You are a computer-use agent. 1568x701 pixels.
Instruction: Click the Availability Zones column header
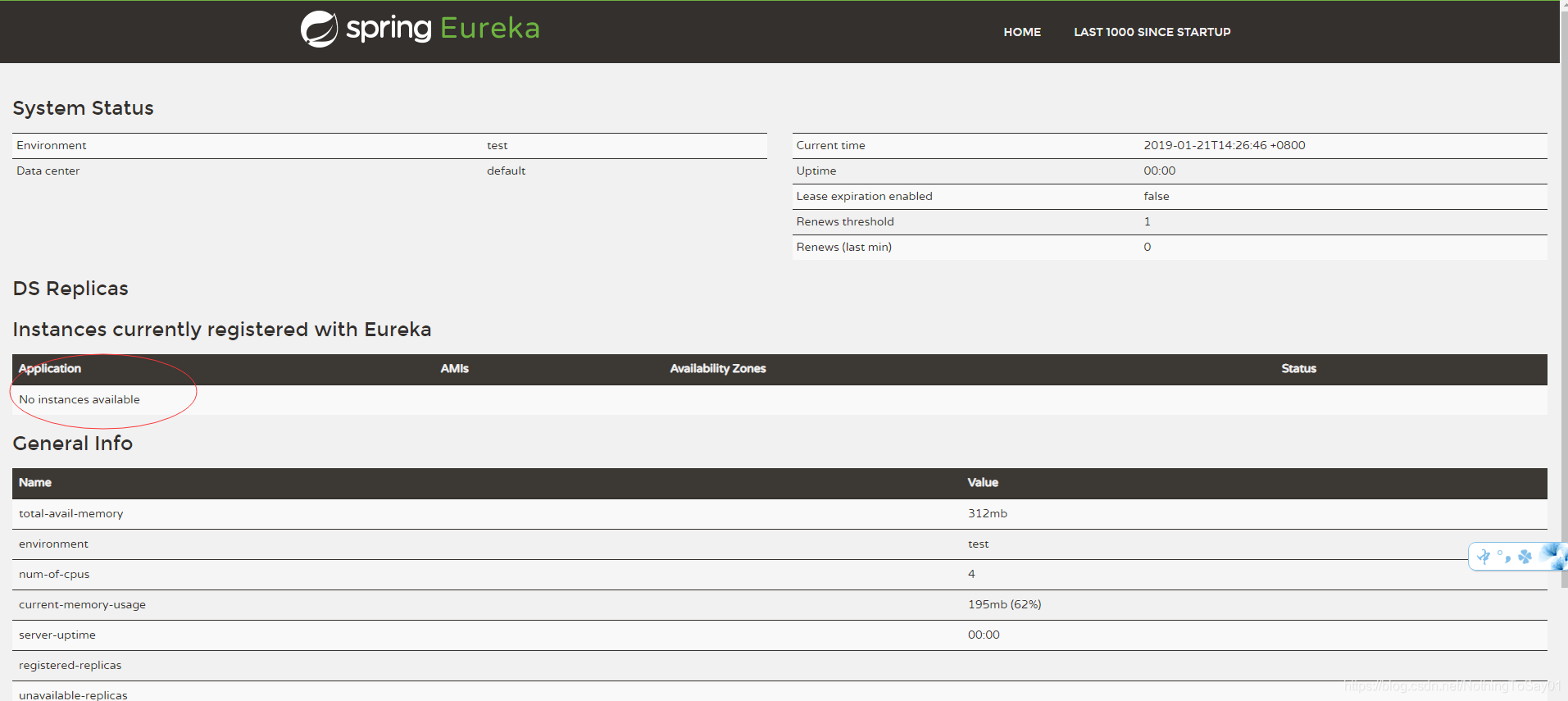tap(717, 369)
